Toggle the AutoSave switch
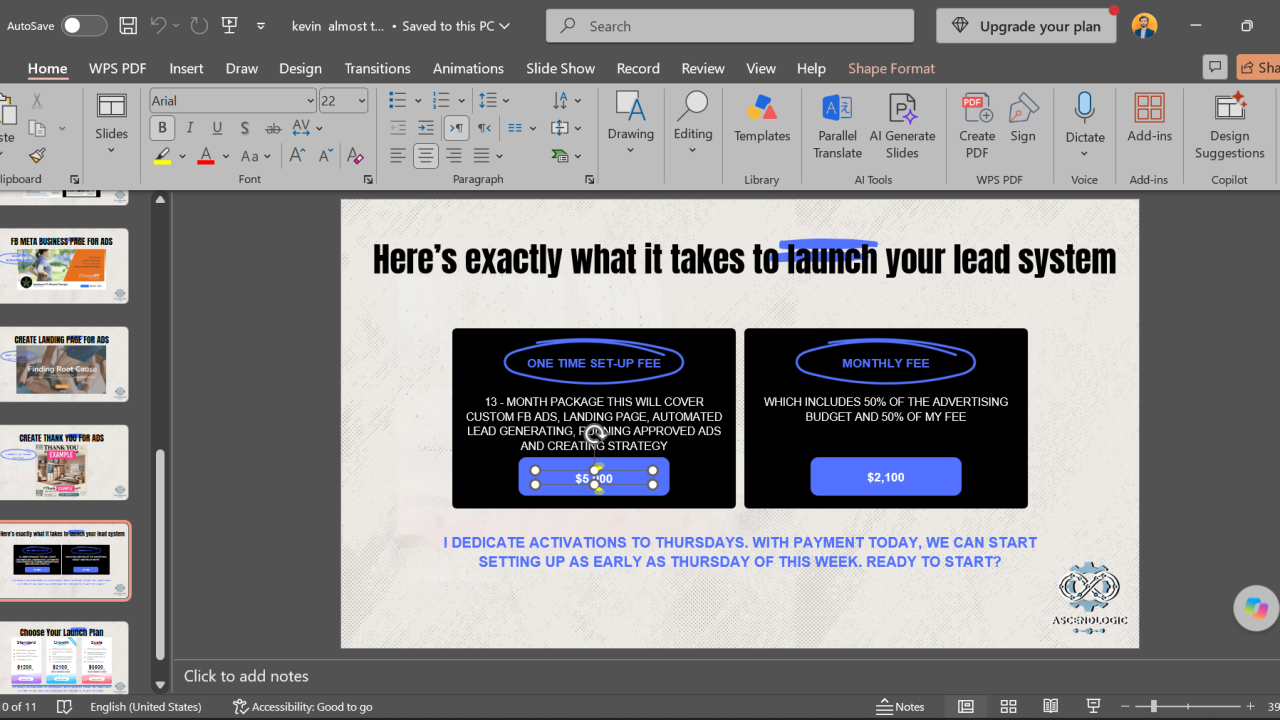This screenshot has height=720, width=1280. (x=84, y=26)
